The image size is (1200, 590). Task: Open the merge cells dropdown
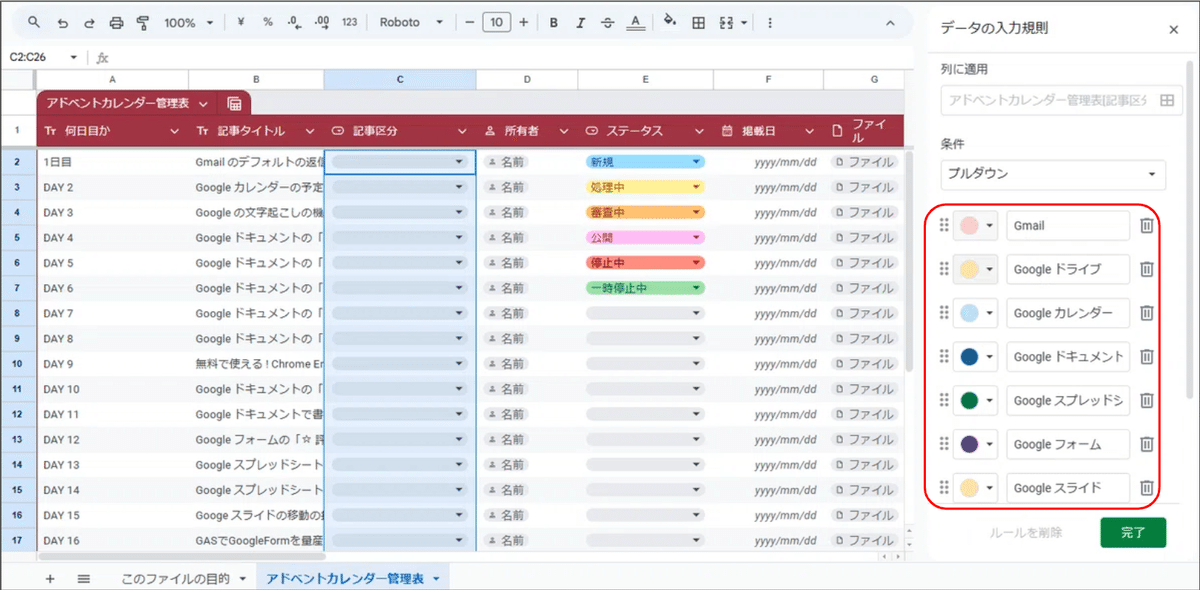(x=733, y=22)
